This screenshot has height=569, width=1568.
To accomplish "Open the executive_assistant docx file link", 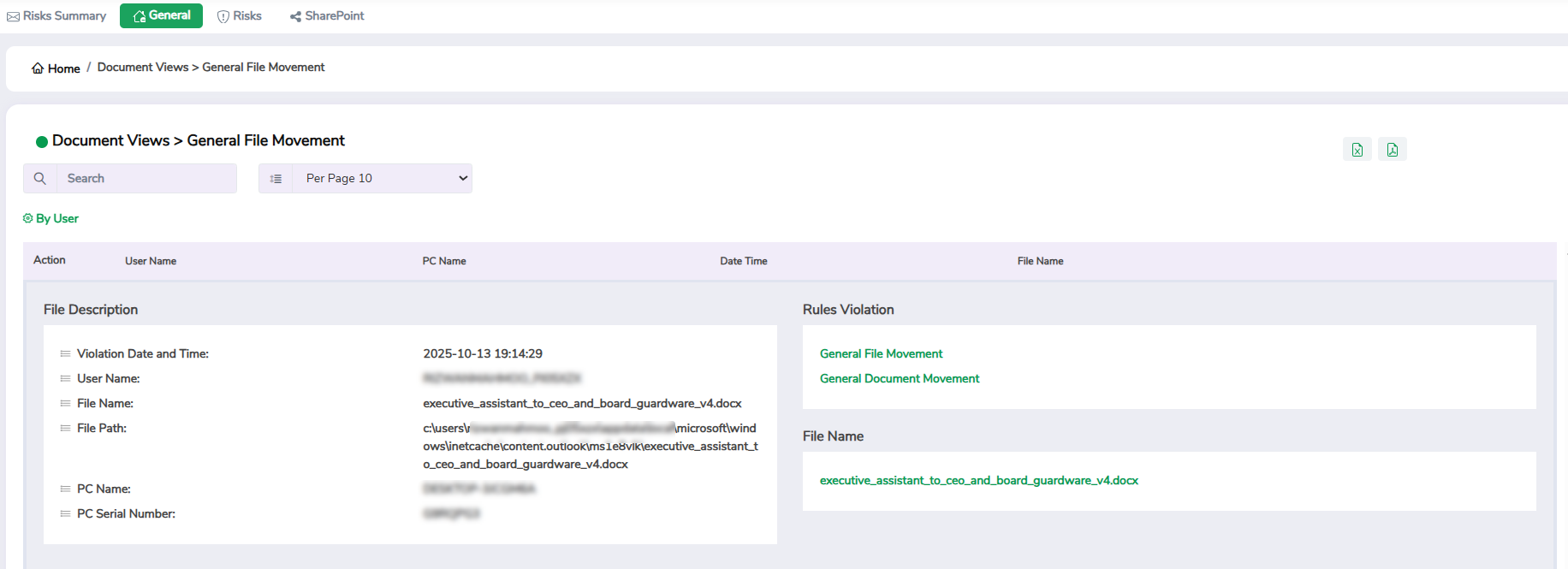I will (978, 480).
